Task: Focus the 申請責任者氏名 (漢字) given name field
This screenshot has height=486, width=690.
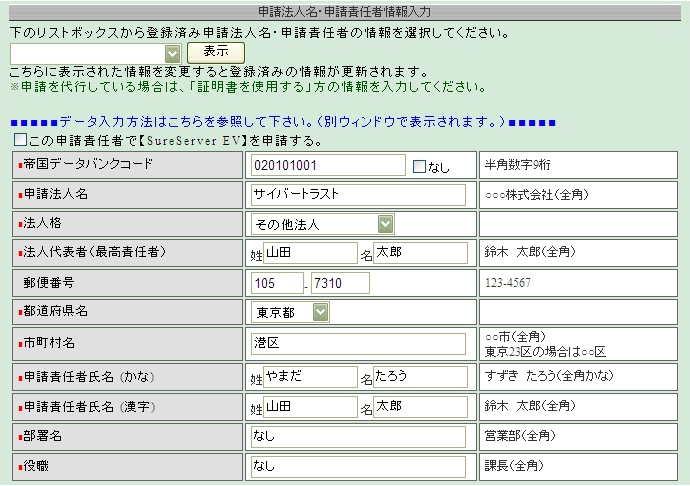Action: tap(419, 407)
